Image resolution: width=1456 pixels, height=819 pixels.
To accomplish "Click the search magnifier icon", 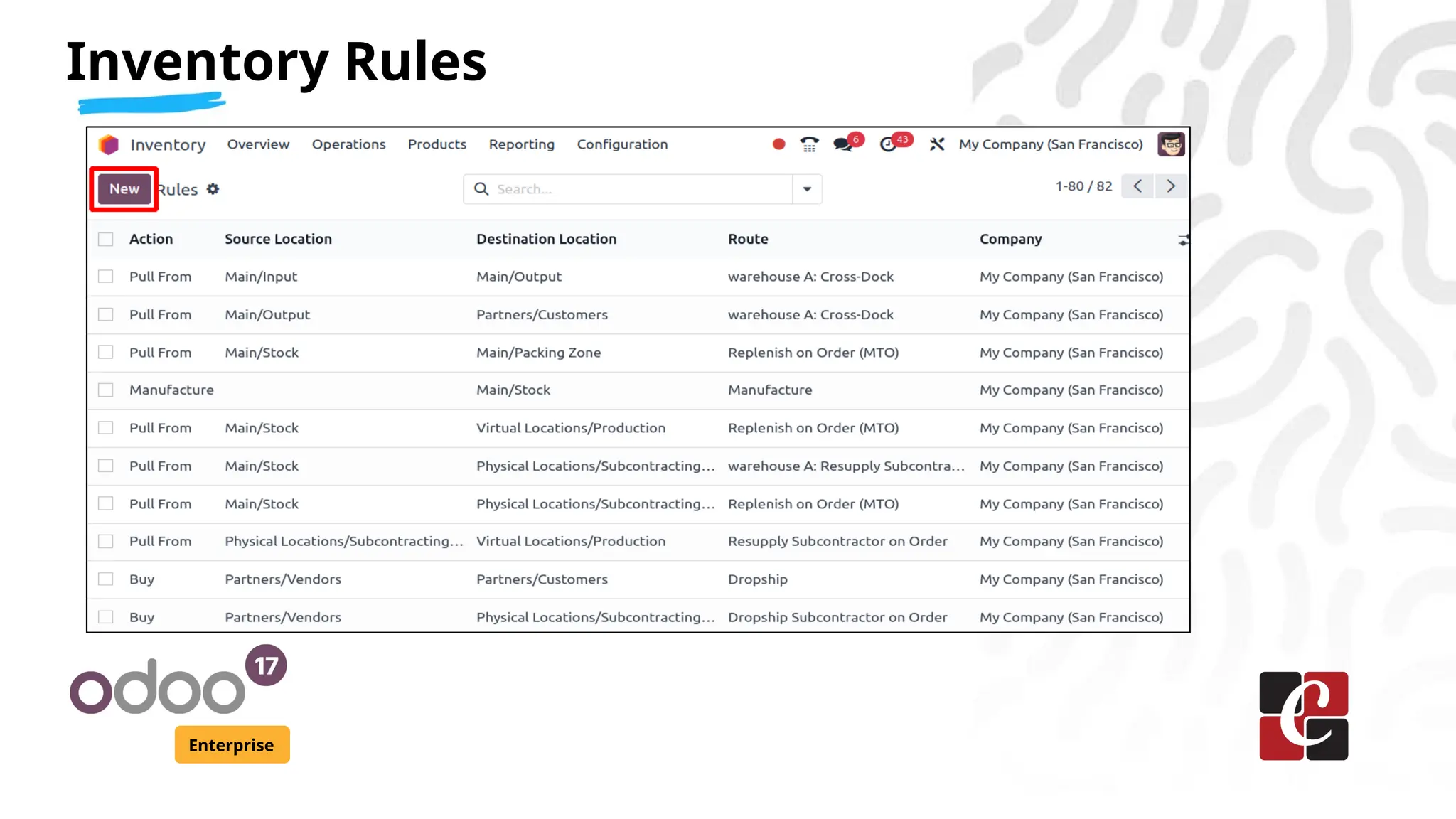I will [481, 189].
